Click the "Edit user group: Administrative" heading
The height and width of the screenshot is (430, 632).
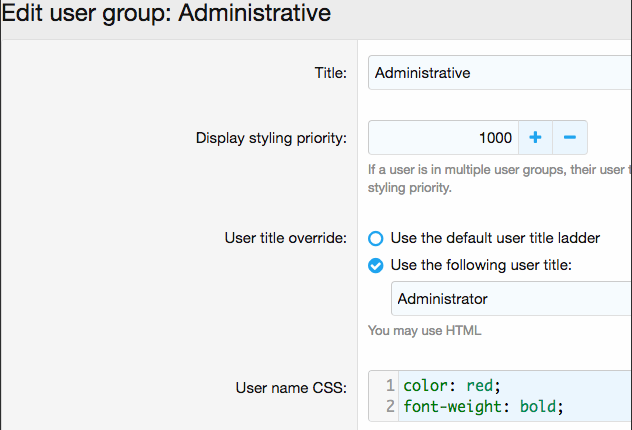pyautogui.click(x=166, y=16)
